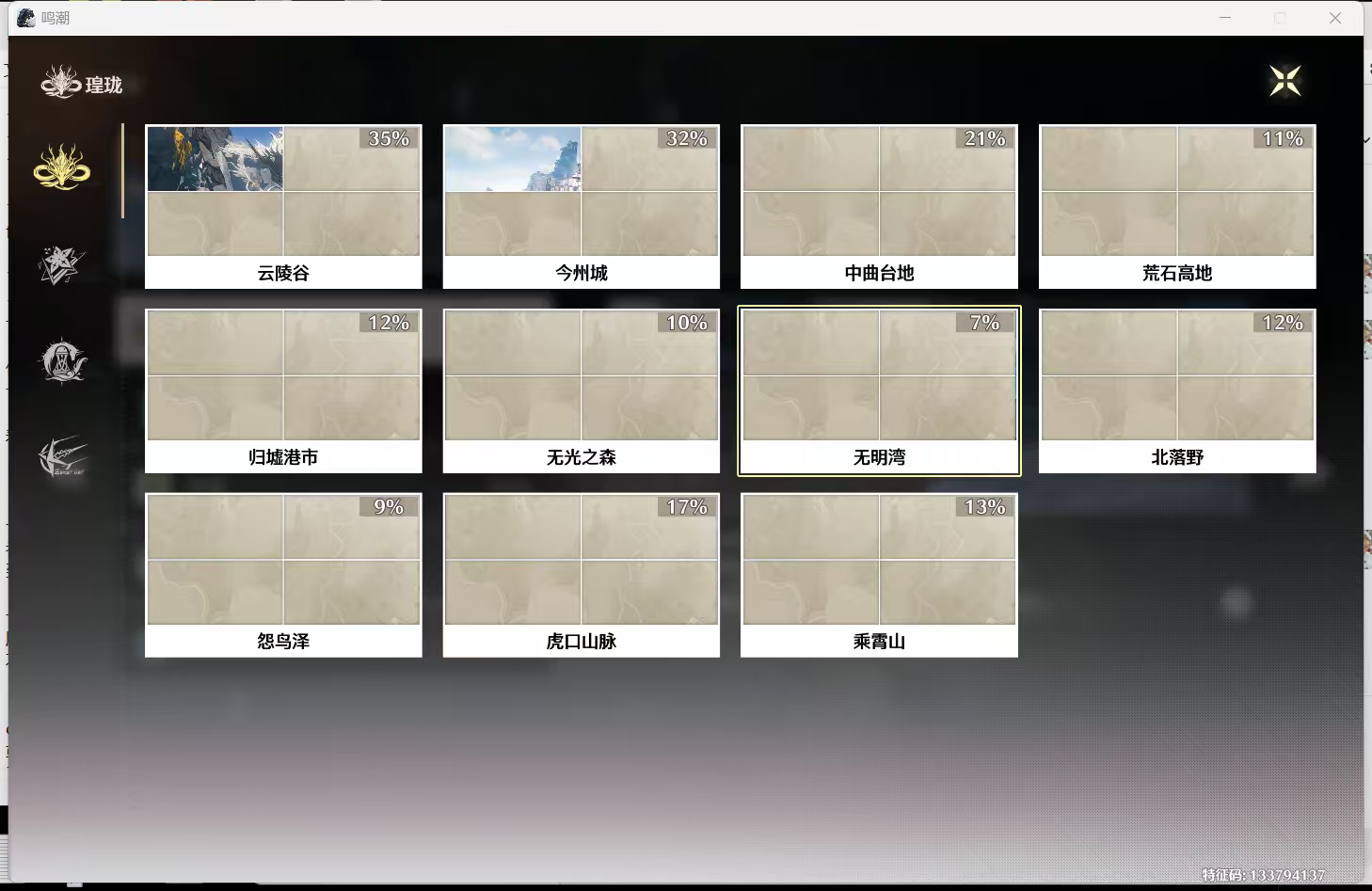
Task: Select the 怨鸟泽 area card
Action: pyautogui.click(x=283, y=575)
